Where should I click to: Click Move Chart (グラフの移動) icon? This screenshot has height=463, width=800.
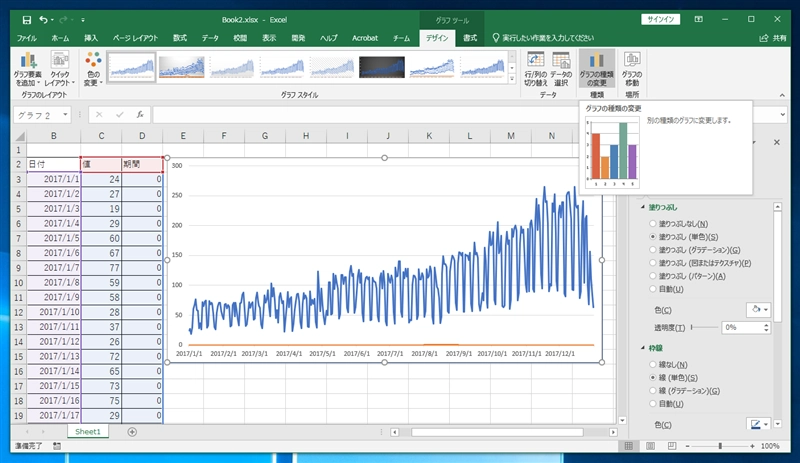point(632,69)
